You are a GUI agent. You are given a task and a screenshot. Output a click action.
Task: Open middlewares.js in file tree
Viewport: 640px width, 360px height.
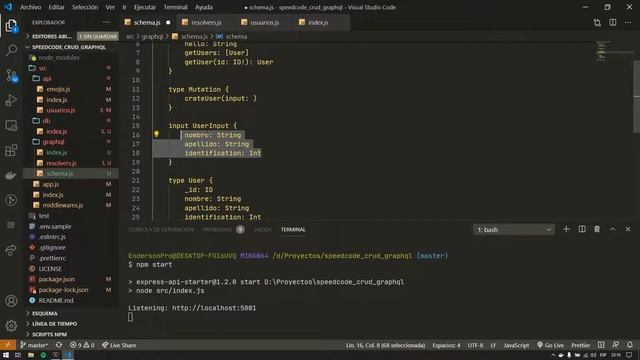click(x=62, y=205)
